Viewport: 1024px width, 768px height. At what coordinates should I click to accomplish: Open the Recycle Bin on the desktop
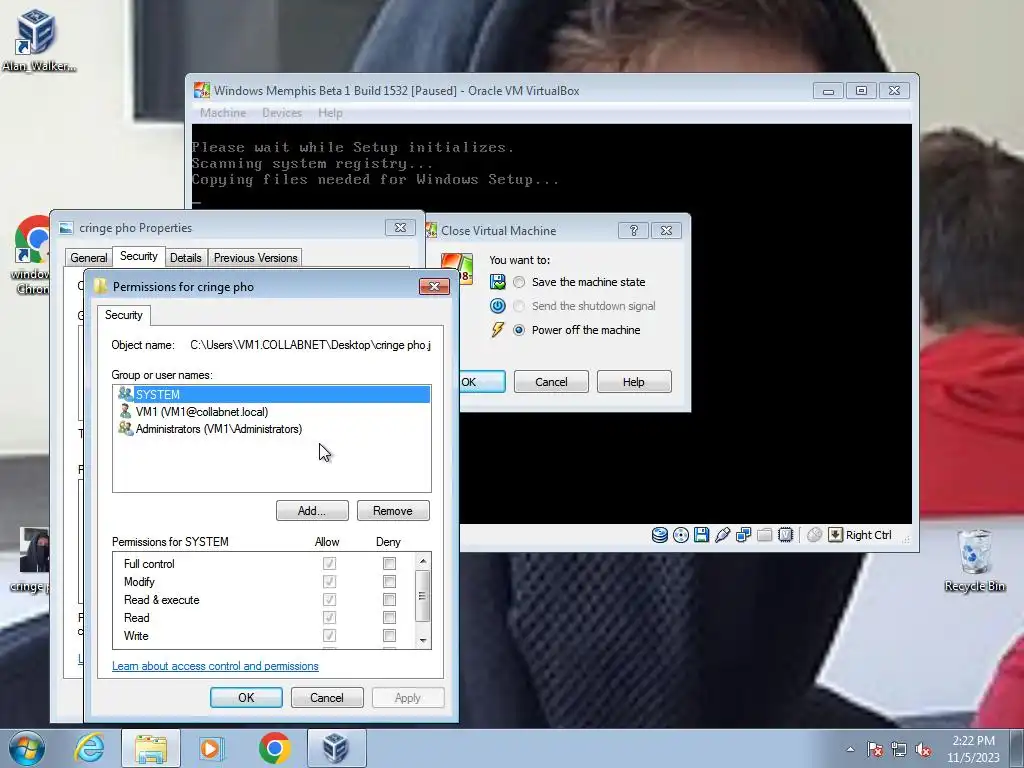(x=974, y=560)
